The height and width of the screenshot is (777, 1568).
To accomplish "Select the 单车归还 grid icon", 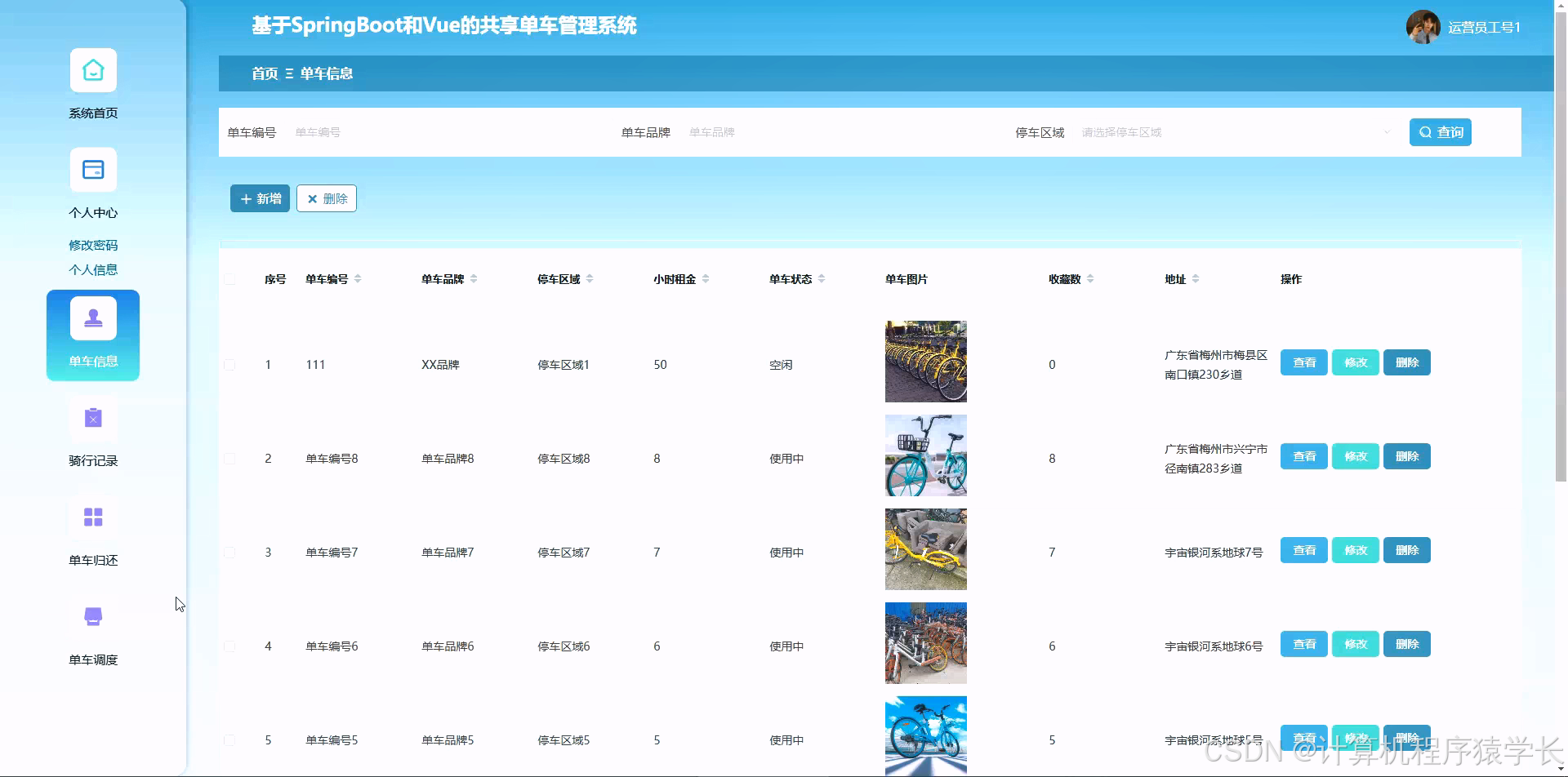I will pos(92,517).
